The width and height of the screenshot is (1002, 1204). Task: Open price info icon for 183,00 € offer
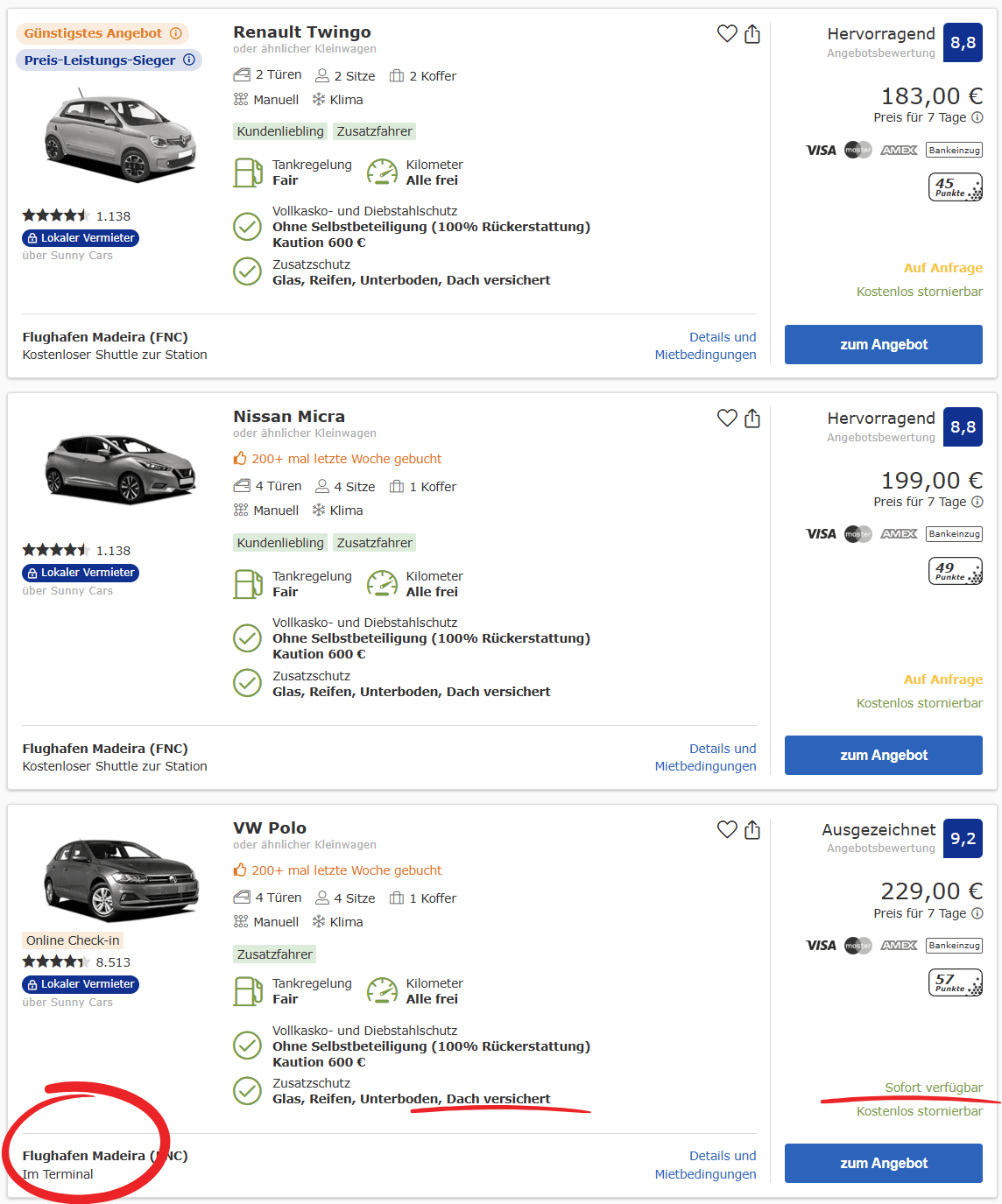(977, 117)
